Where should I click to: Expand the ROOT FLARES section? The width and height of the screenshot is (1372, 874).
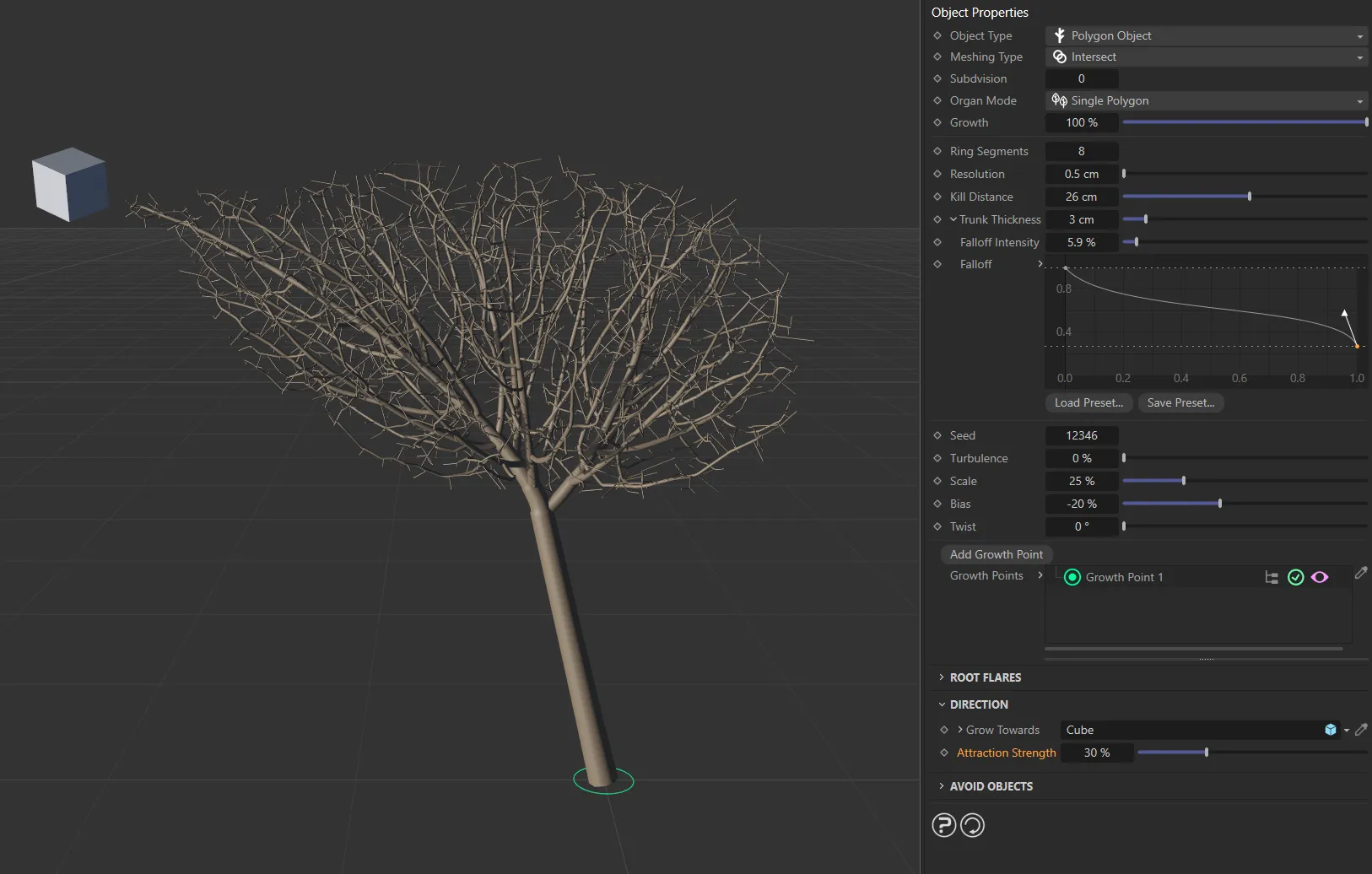coord(985,677)
